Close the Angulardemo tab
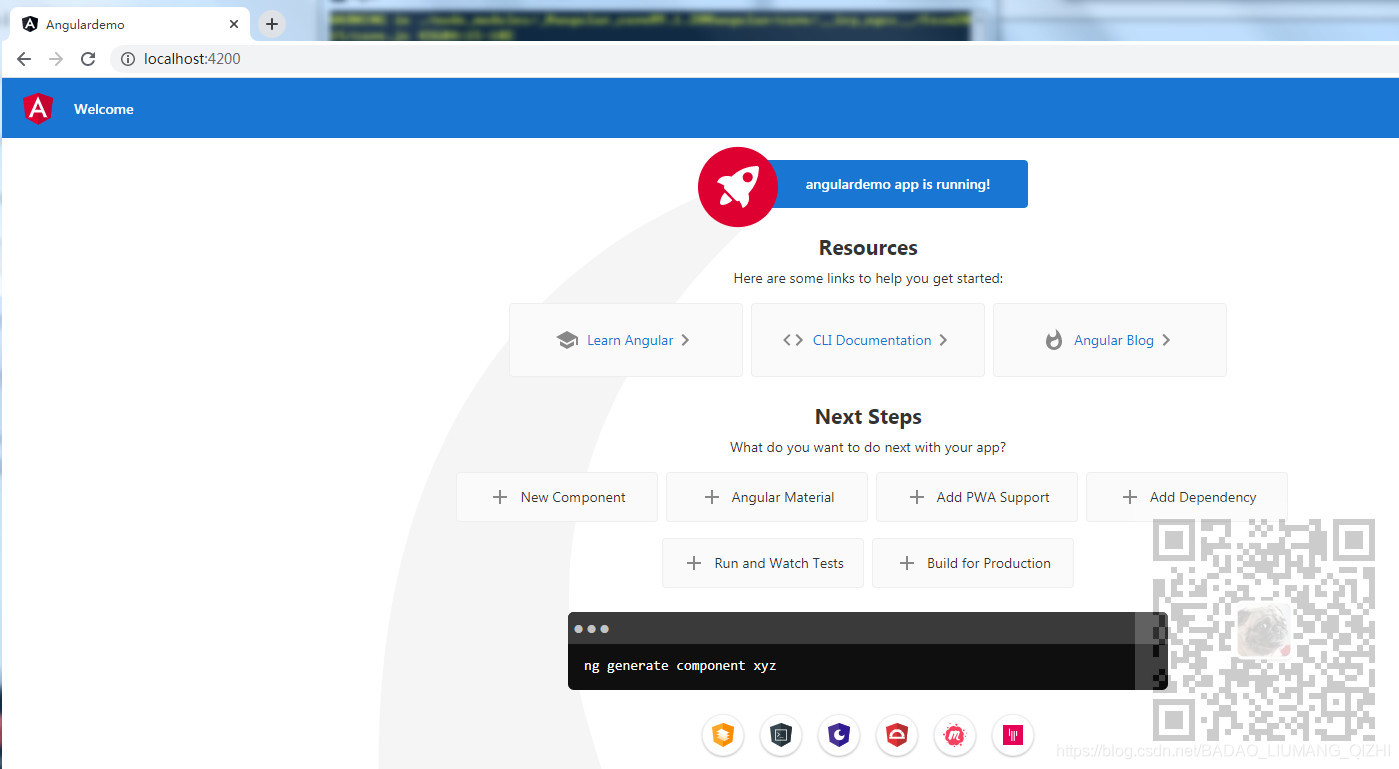1399x769 pixels. click(x=234, y=24)
